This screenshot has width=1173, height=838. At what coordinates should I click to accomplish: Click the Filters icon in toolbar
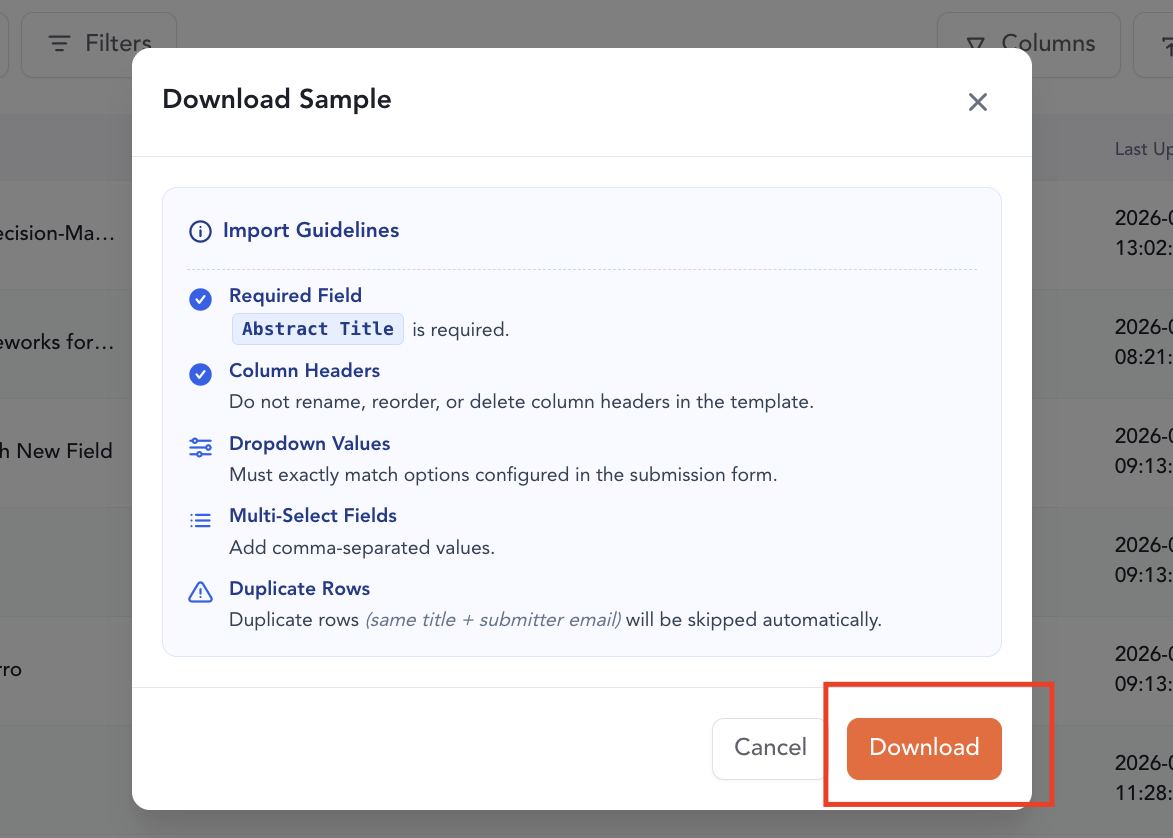click(x=59, y=43)
